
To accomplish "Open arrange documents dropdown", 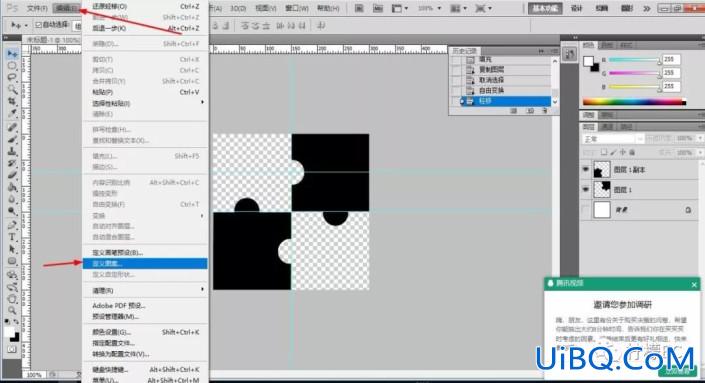I will (459, 8).
